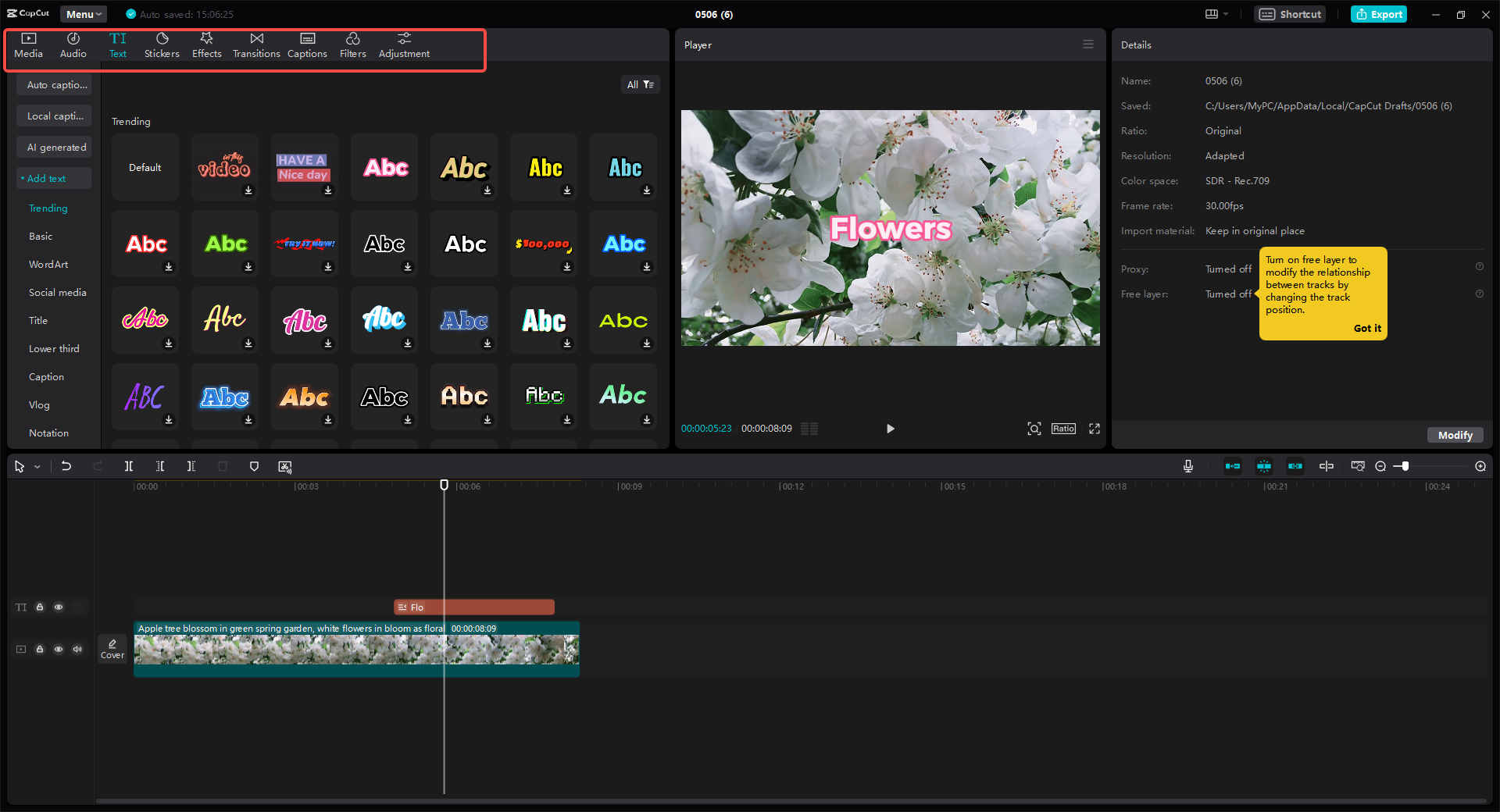Open the Menu dropdown

click(83, 14)
